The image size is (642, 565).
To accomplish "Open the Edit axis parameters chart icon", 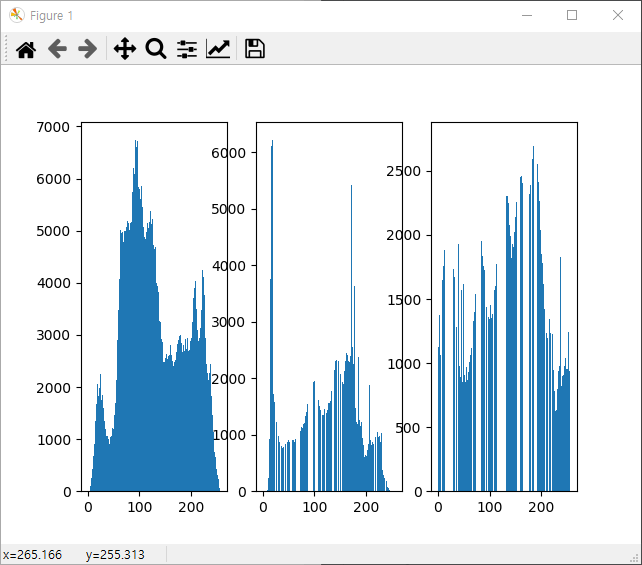I will tap(218, 49).
